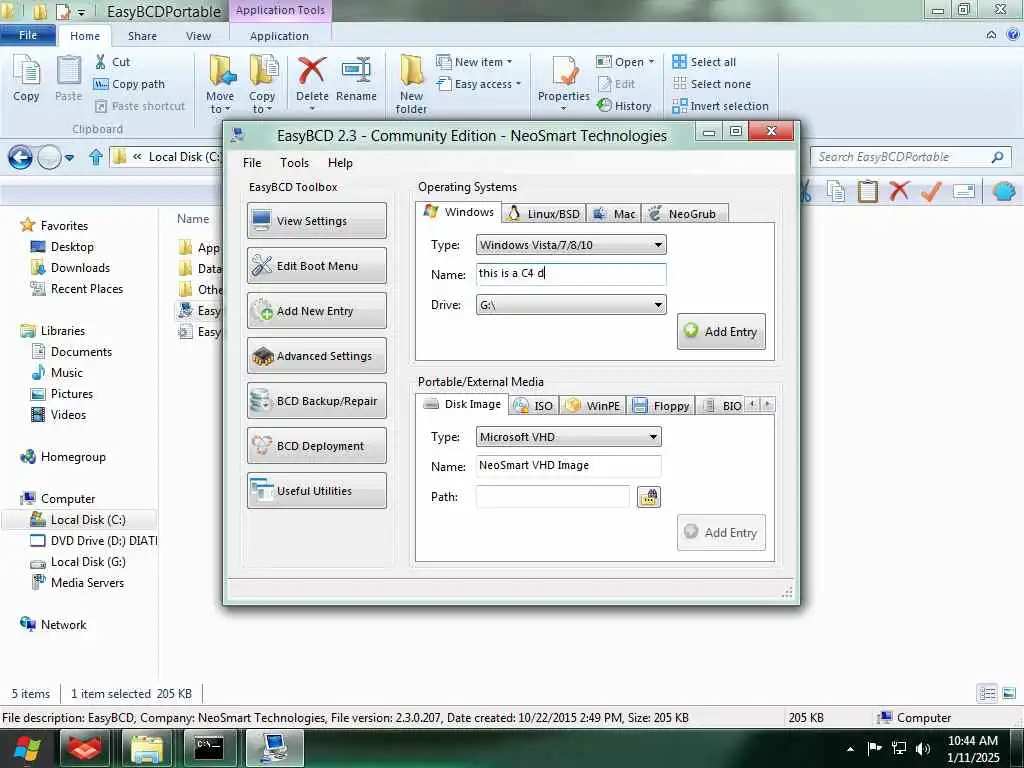This screenshot has height=768, width=1024.
Task: Click the Explorer Back navigation arrow
Action: [20, 157]
